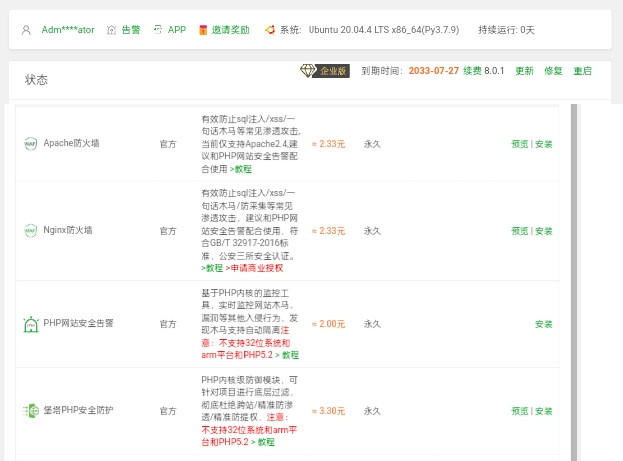Click the Ubuntu system logo icon
Viewport: 623px width, 461px height.
point(269,30)
